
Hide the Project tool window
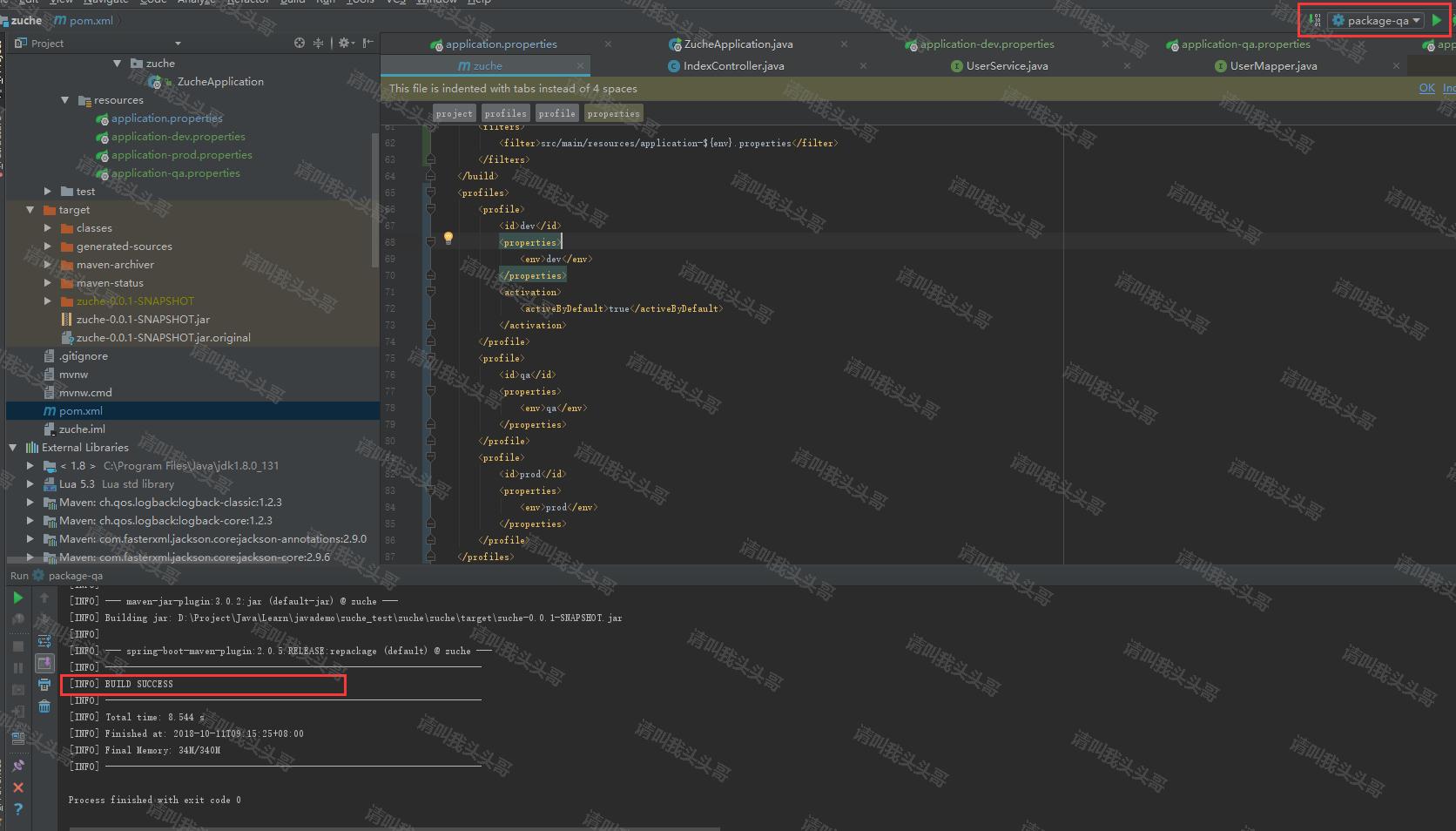point(368,43)
